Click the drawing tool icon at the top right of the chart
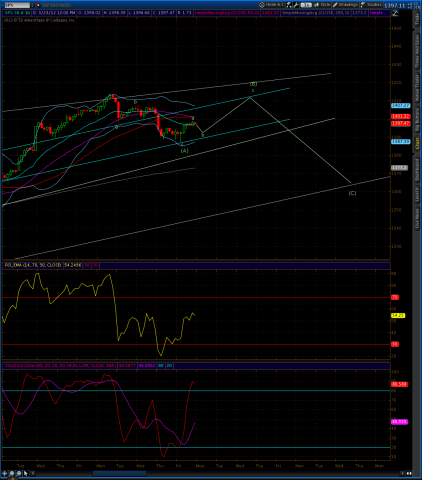 pyautogui.click(x=395, y=13)
